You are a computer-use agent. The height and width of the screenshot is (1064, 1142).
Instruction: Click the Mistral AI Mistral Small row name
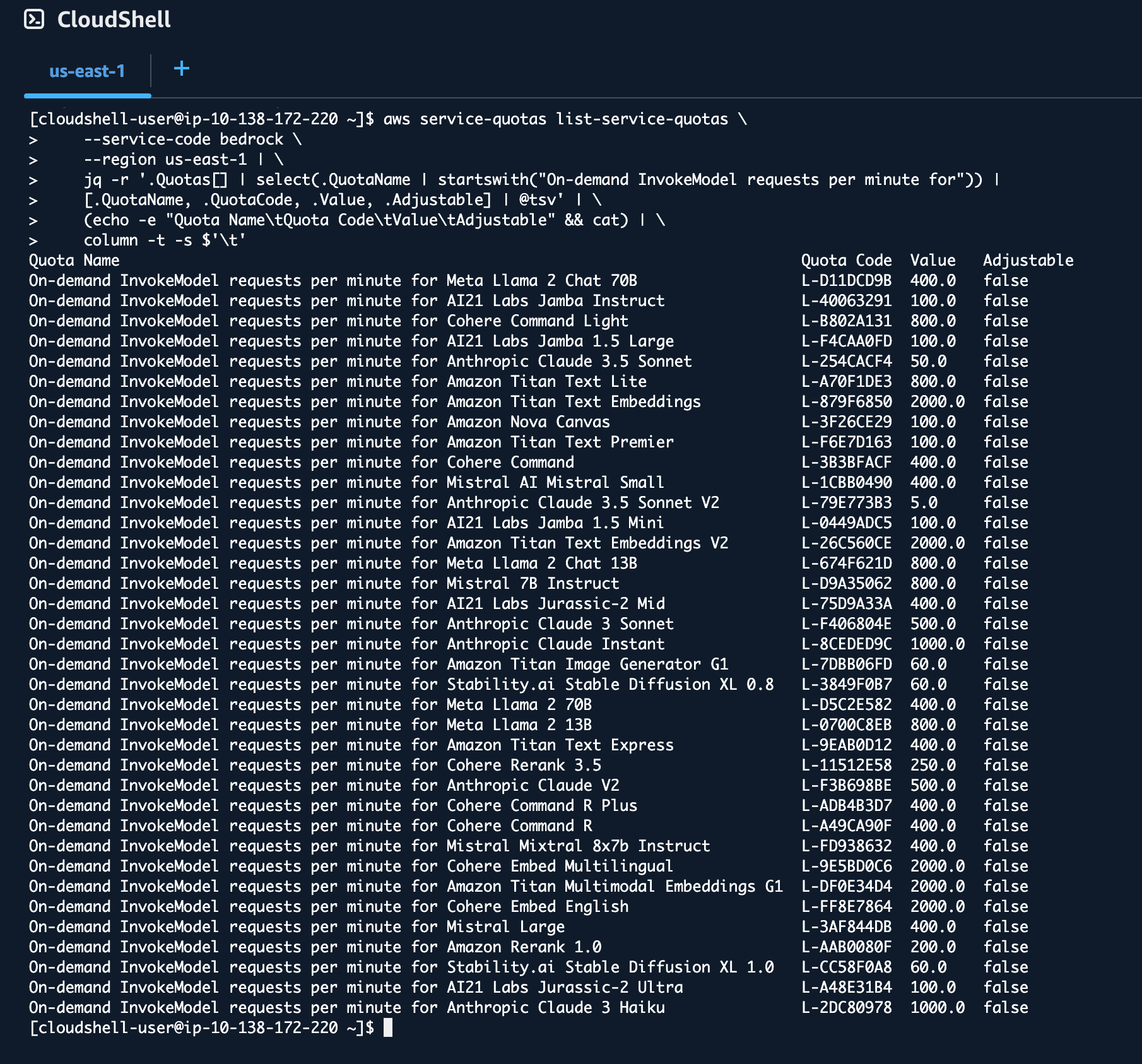346,482
